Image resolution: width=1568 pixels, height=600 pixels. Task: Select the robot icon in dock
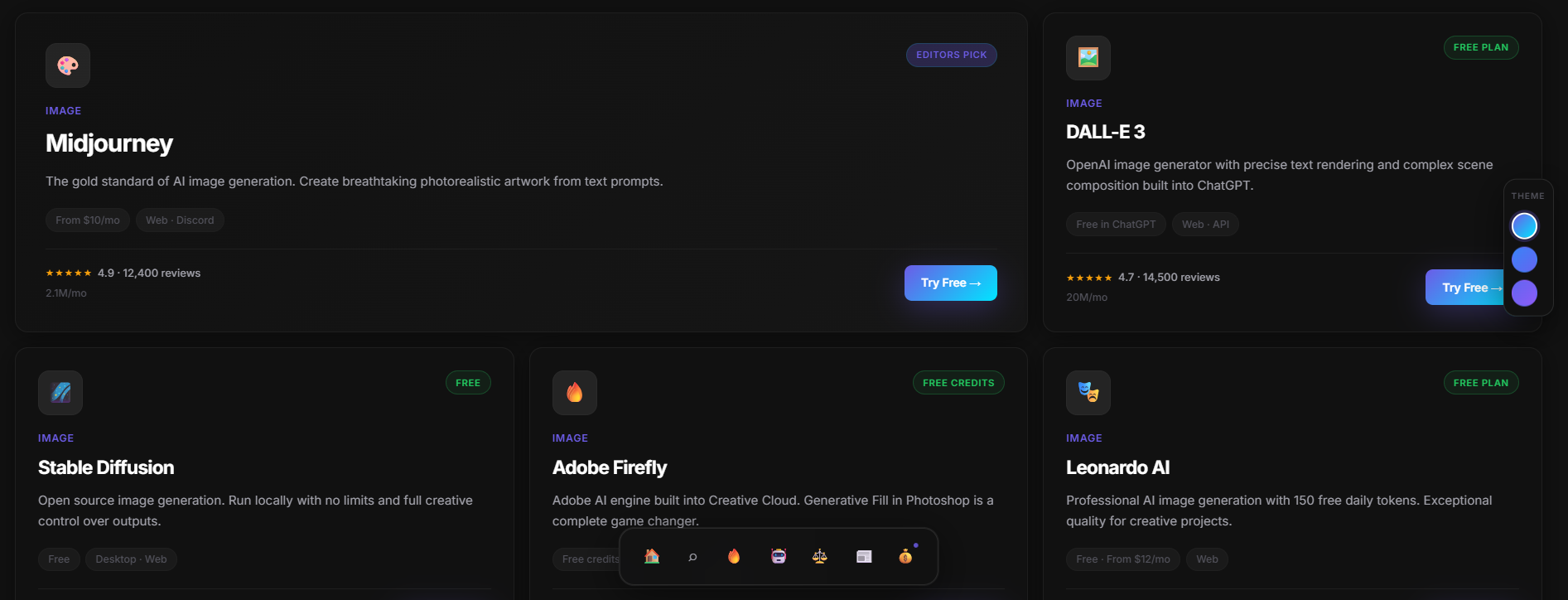(779, 557)
